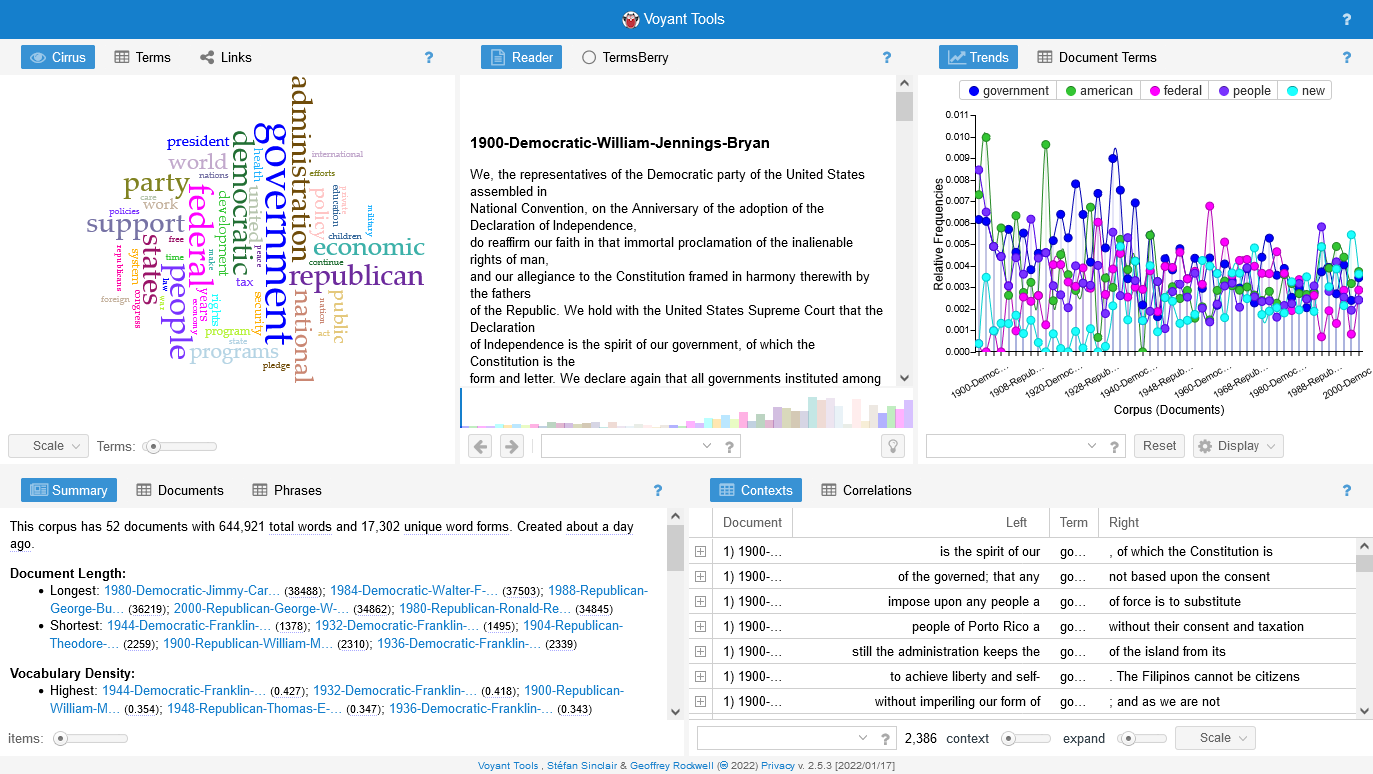Go to next Reader page arrow
Screen dimensions: 1373x774
(511, 446)
